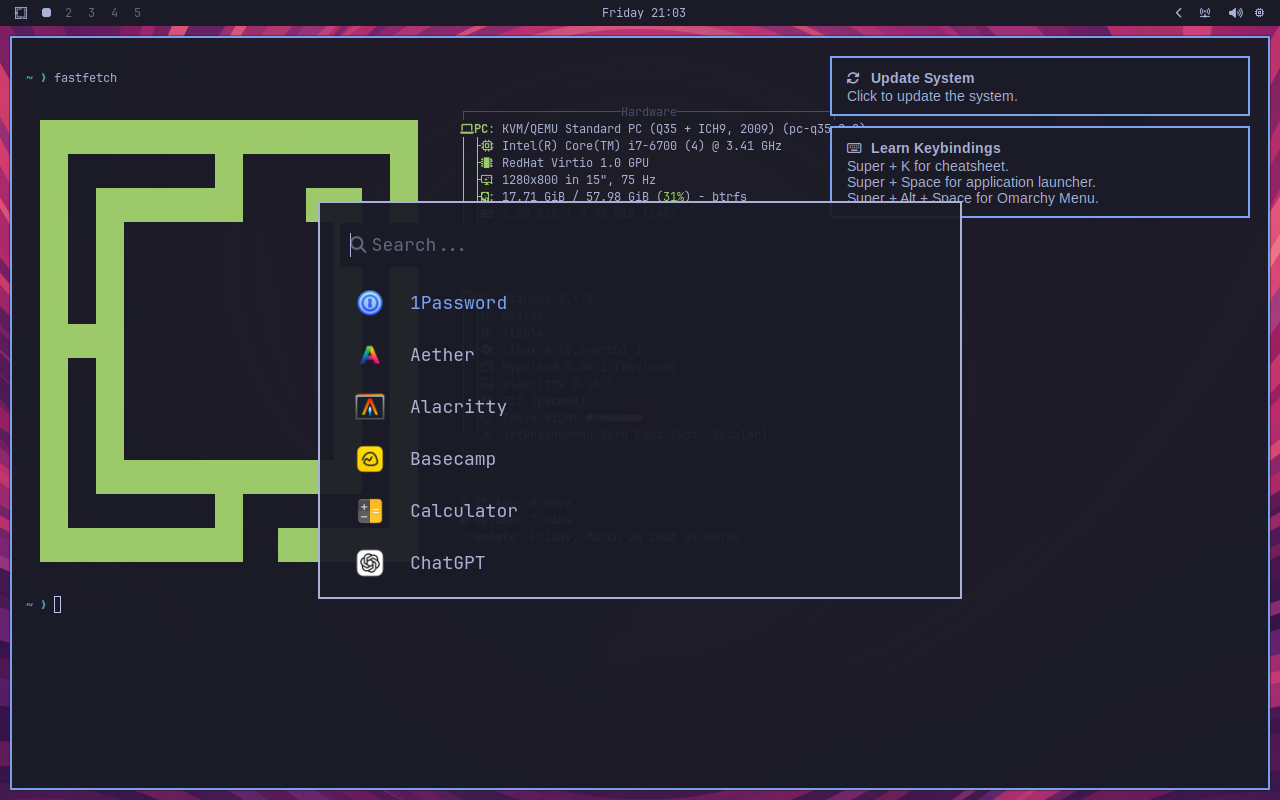Click the Omarchy window icon at top left
The height and width of the screenshot is (800, 1280).
point(20,13)
